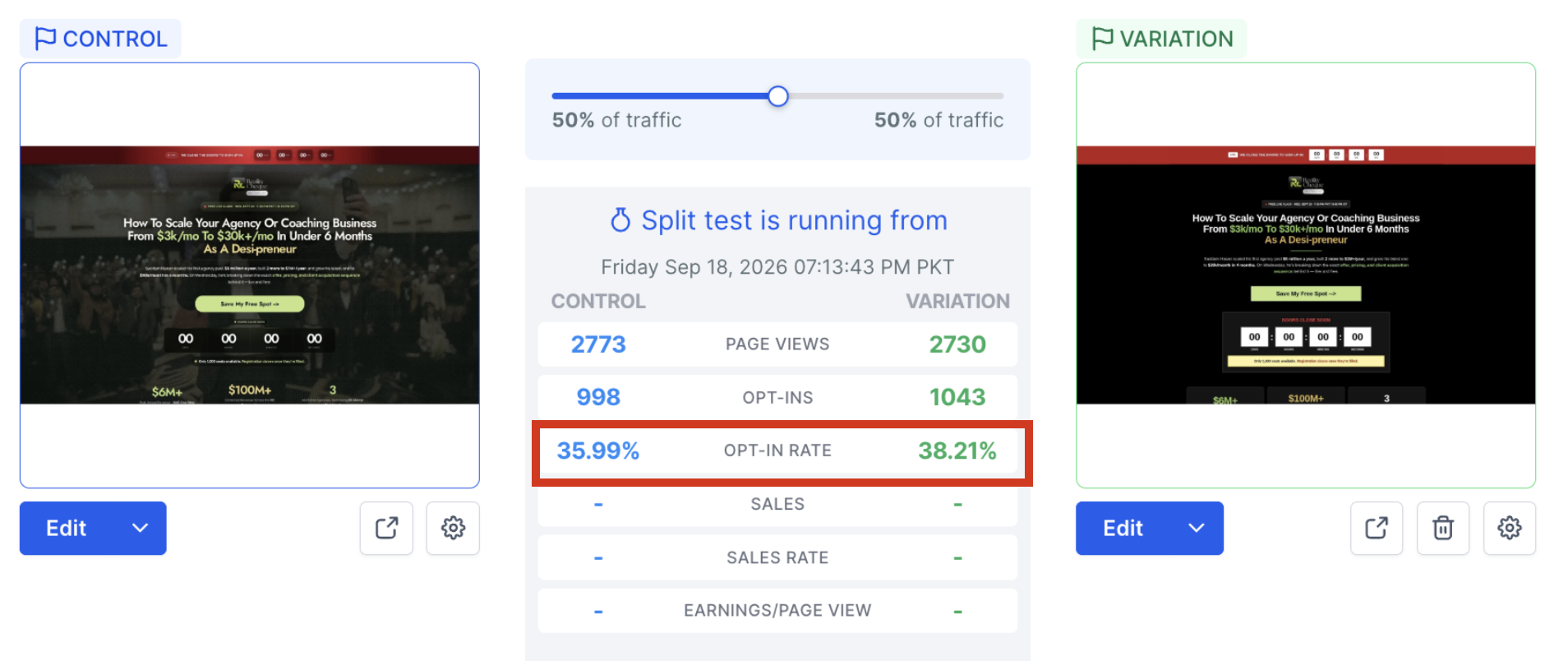The height and width of the screenshot is (661, 1568).
Task: Expand the Control Edit dropdown arrow
Action: pos(141,528)
